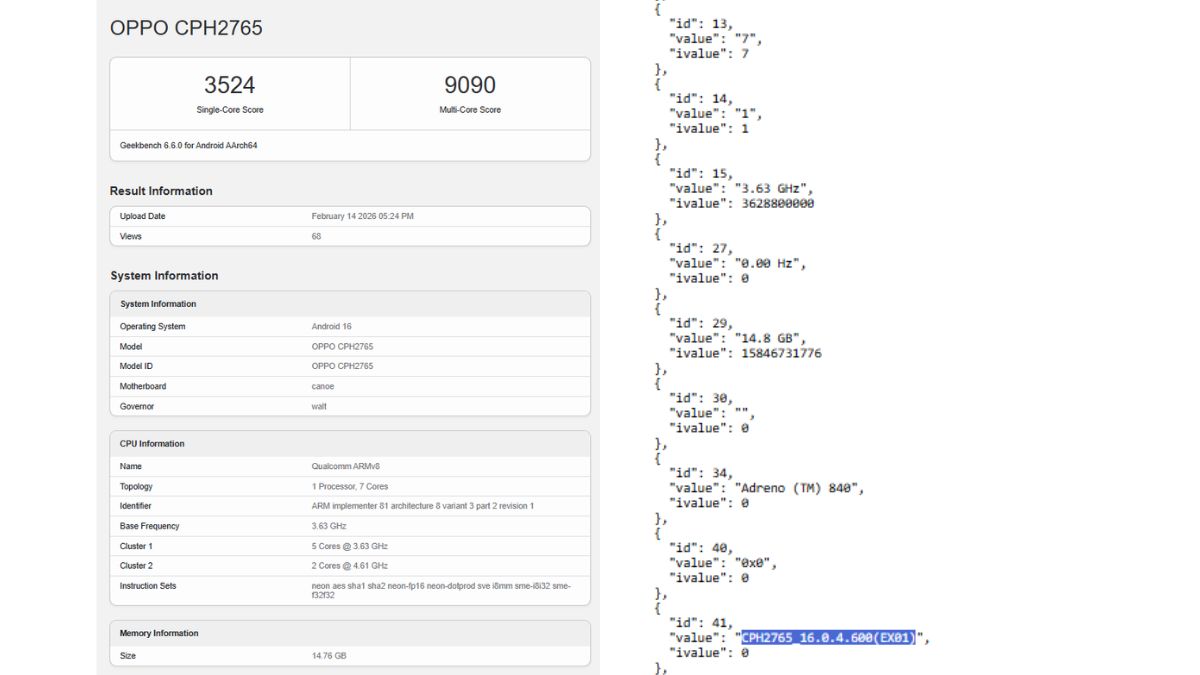Click the Memory Size 14.76 GB value
1200x675 pixels.
click(329, 656)
